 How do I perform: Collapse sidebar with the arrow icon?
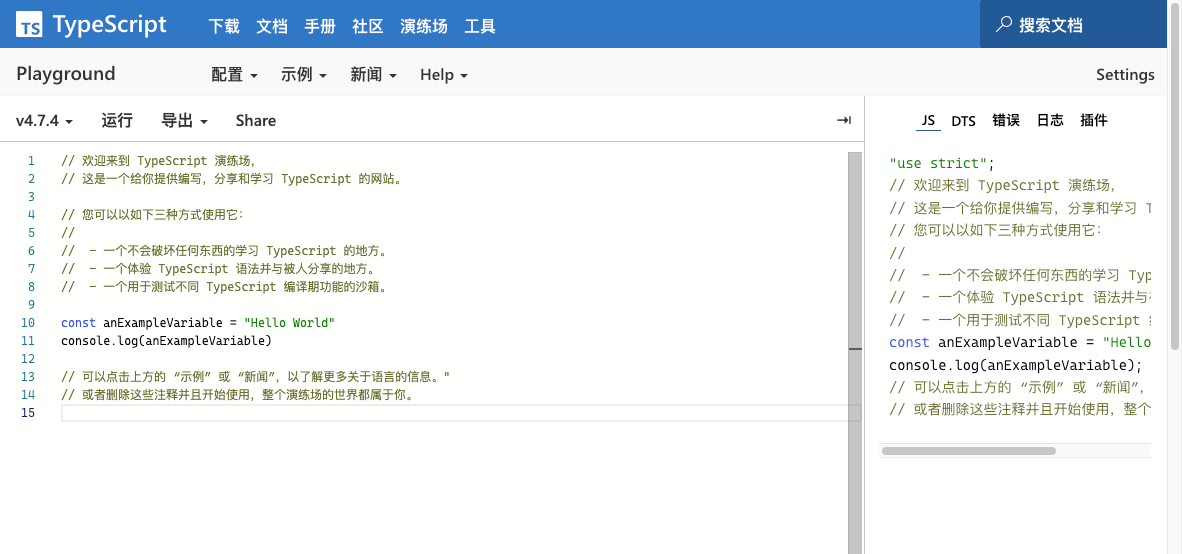[843, 121]
